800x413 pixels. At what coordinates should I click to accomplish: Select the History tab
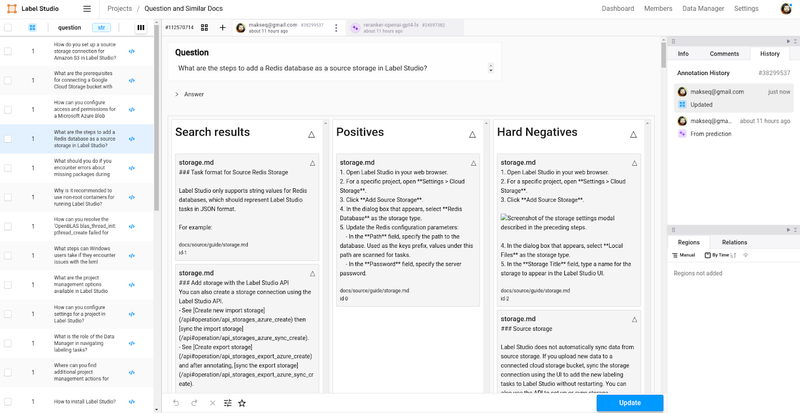pyautogui.click(x=769, y=54)
